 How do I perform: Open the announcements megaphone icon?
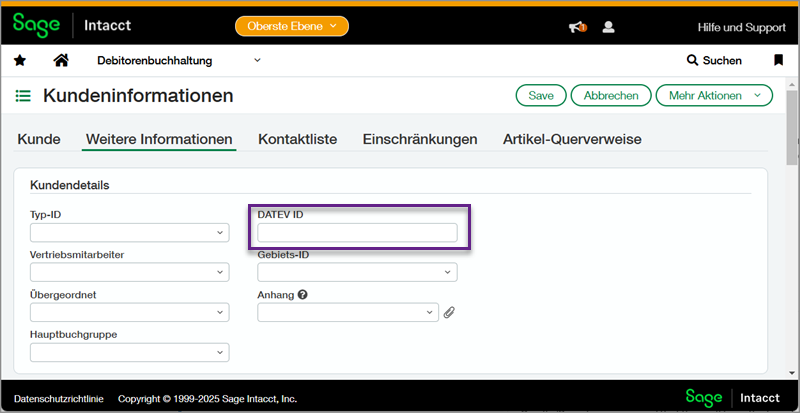coord(577,26)
